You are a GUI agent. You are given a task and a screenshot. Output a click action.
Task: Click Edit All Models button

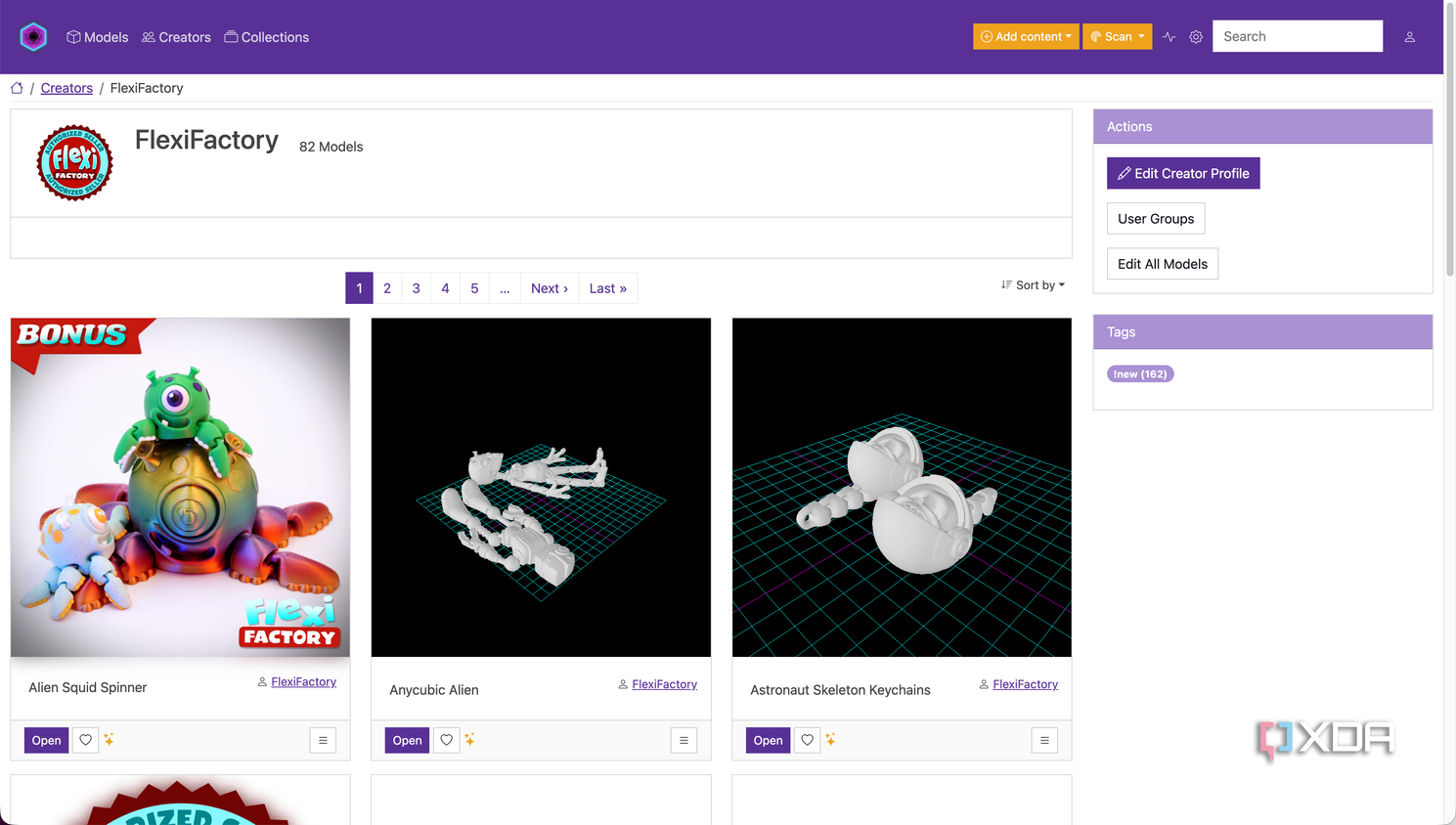tap(1163, 264)
